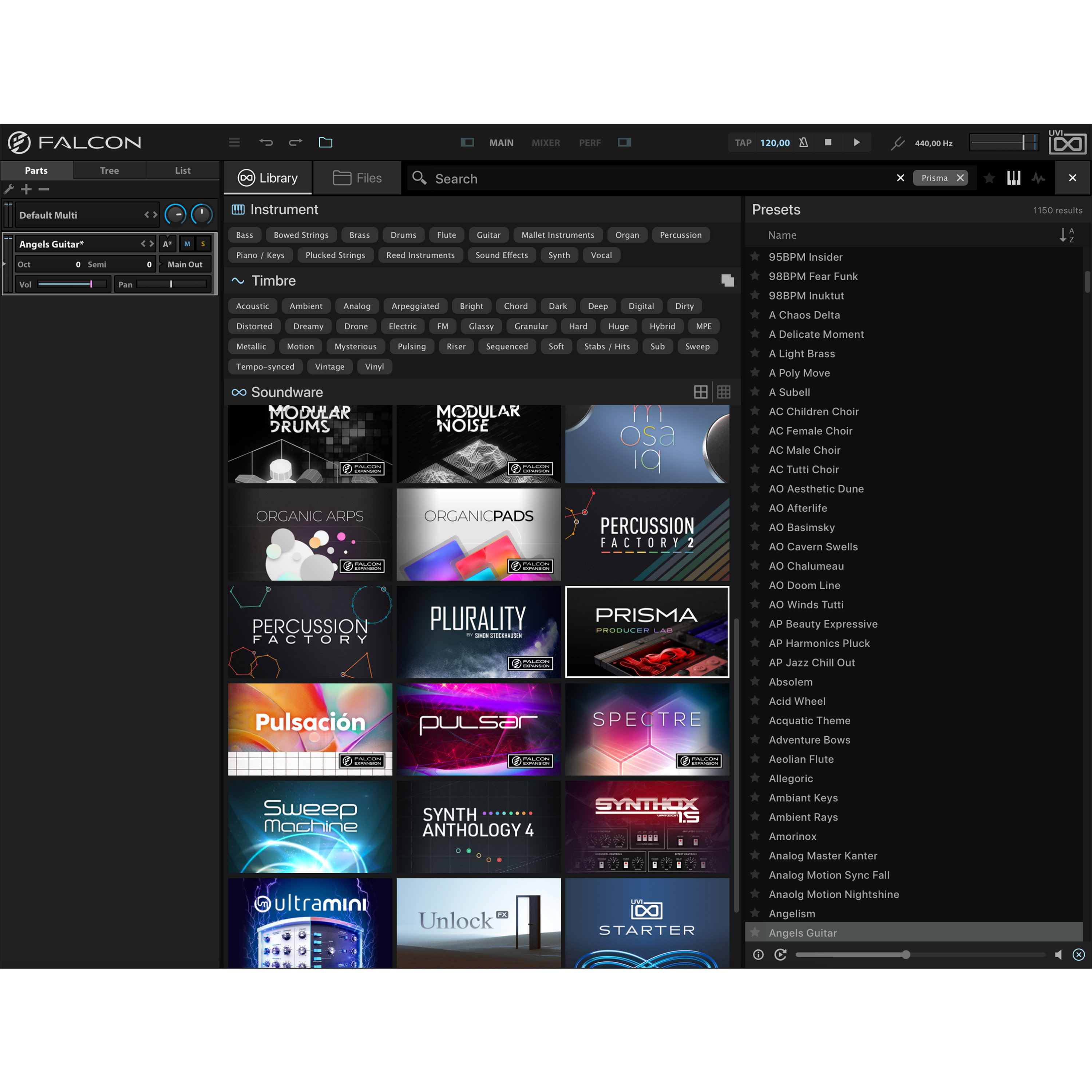Click the UVI logo icon

click(1067, 142)
